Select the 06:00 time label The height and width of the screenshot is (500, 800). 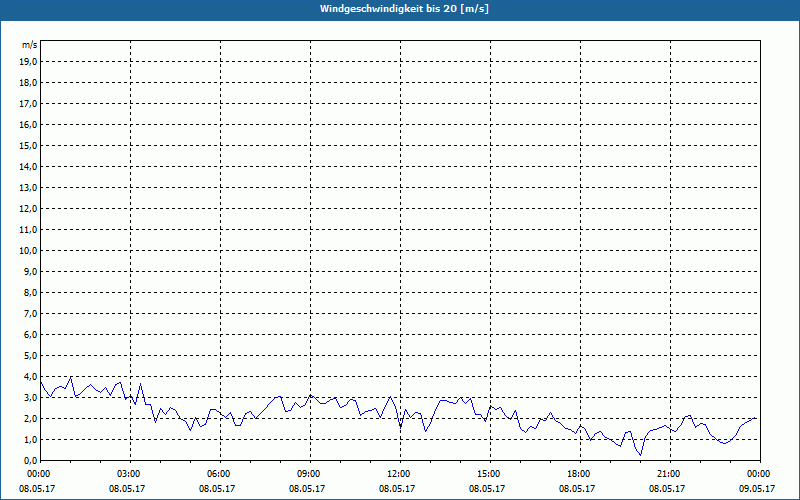click(x=219, y=474)
